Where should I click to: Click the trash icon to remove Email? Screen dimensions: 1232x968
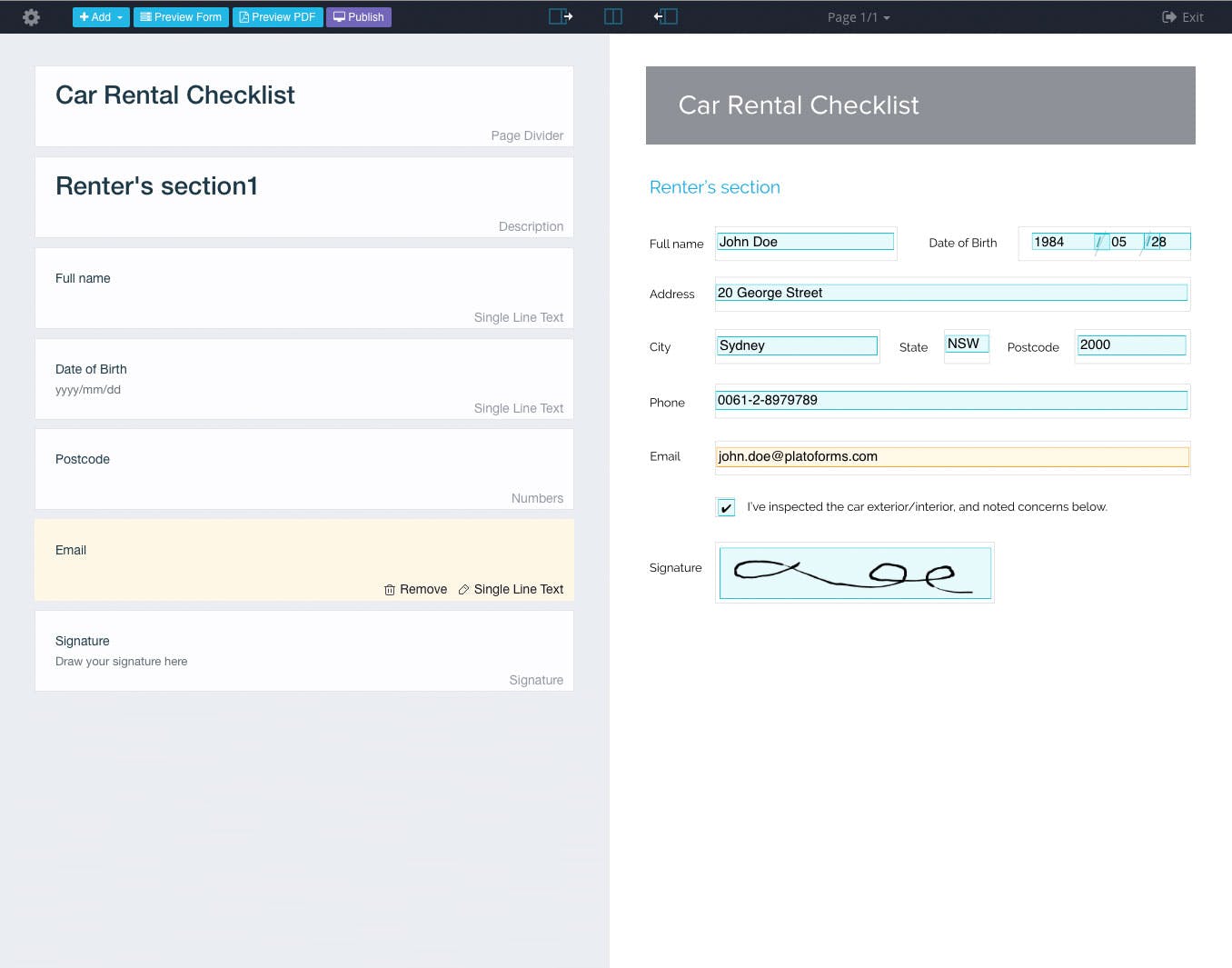coord(390,590)
